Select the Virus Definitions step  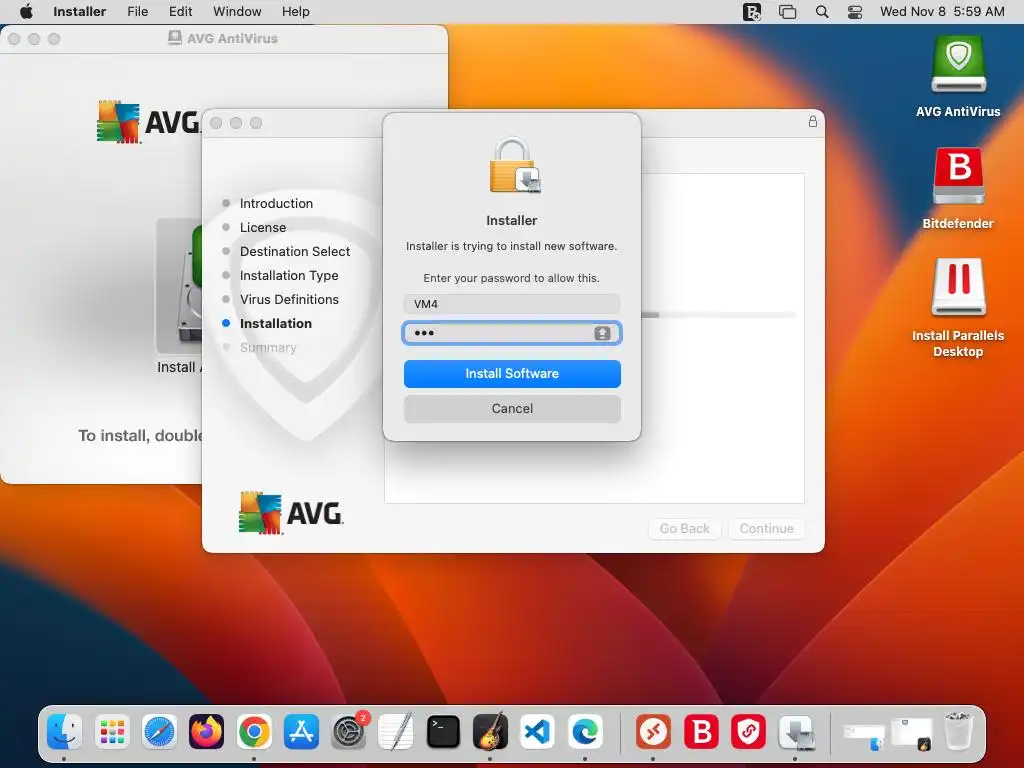[289, 299]
